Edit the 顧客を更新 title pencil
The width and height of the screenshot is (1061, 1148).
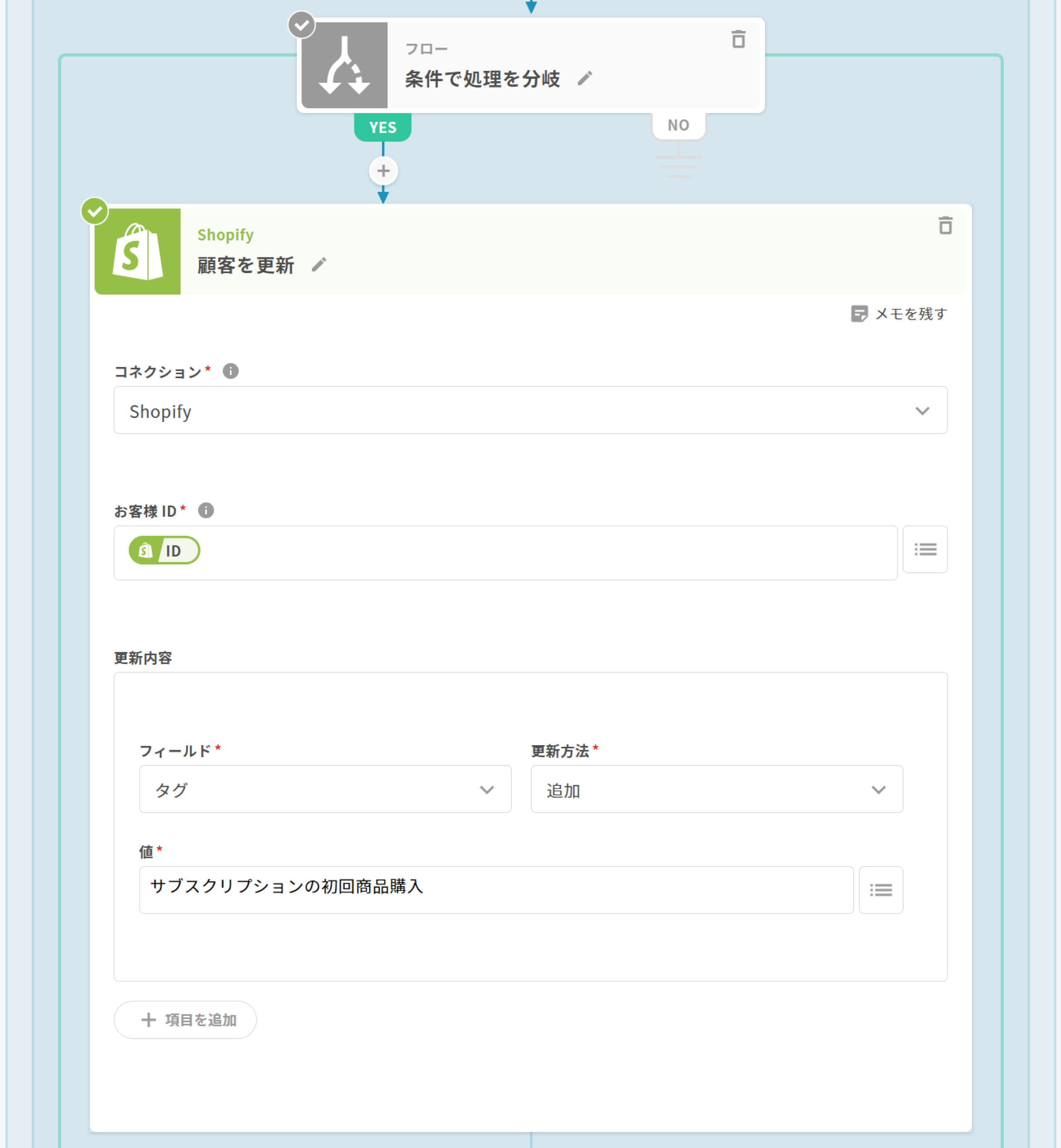pos(319,264)
